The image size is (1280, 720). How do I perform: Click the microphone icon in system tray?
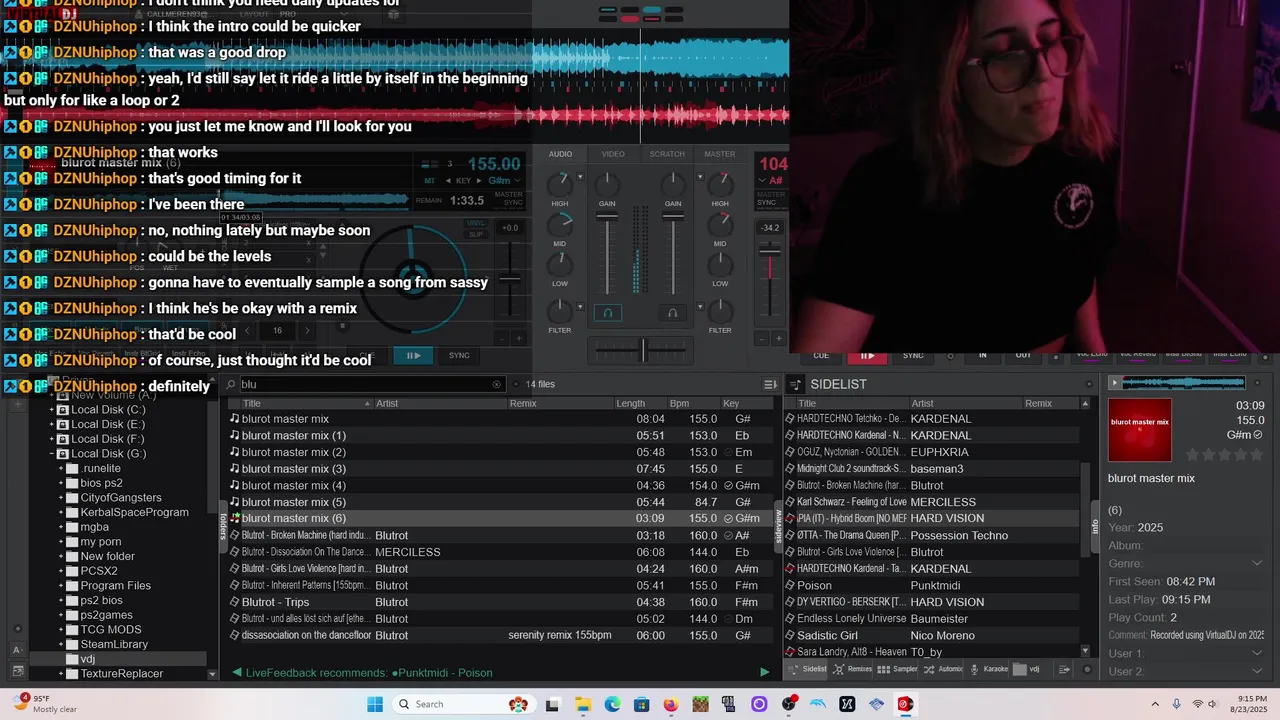coord(1176,704)
